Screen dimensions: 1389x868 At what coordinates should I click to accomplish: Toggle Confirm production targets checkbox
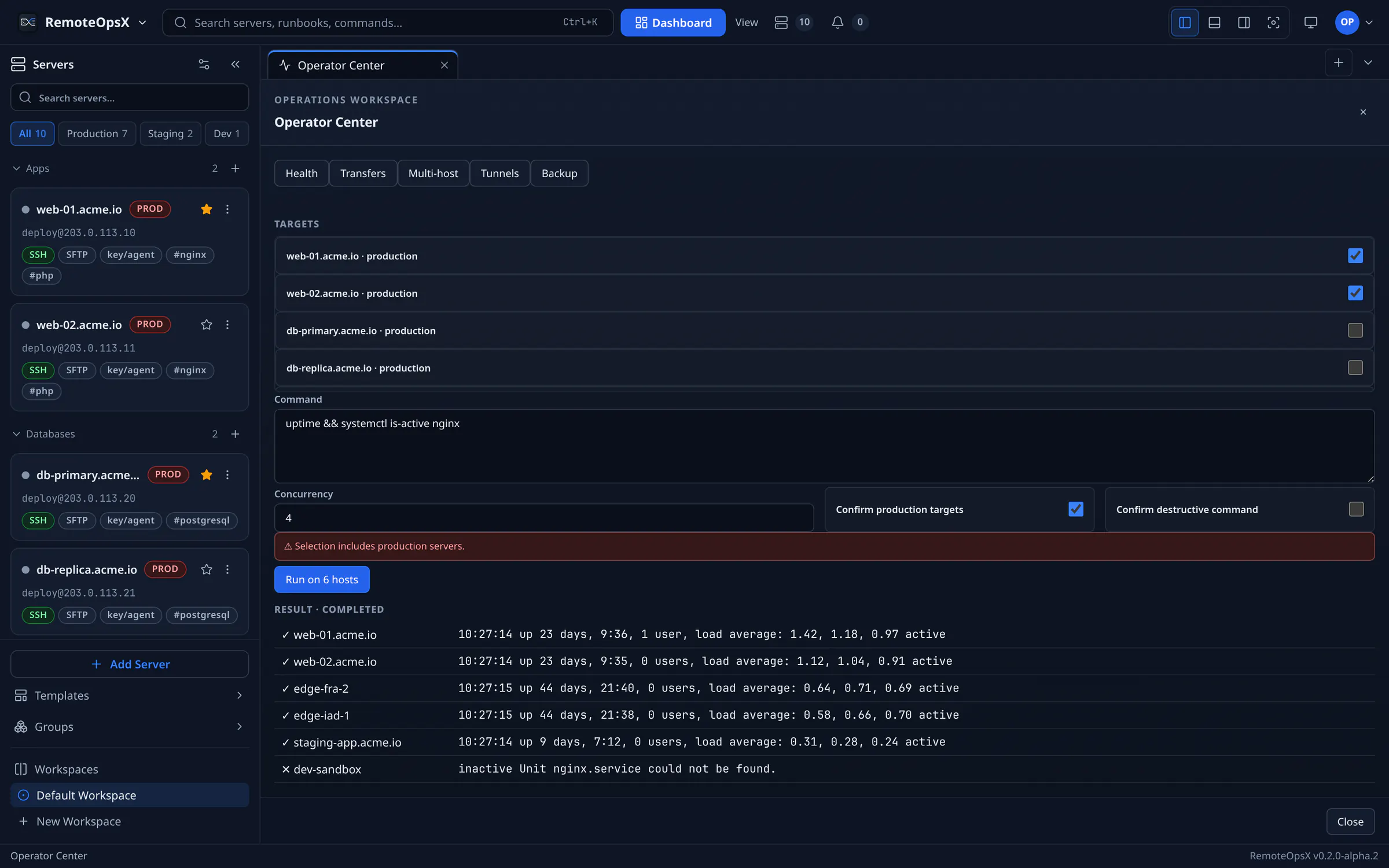[1076, 509]
